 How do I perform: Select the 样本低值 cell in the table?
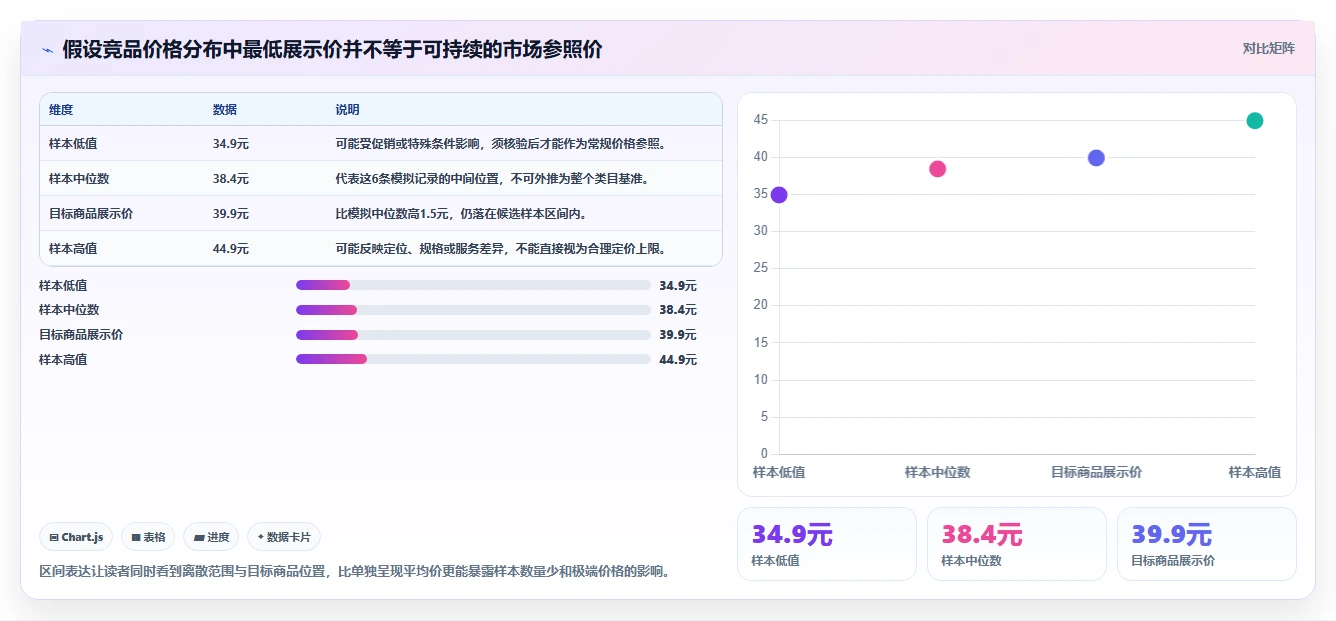73,144
